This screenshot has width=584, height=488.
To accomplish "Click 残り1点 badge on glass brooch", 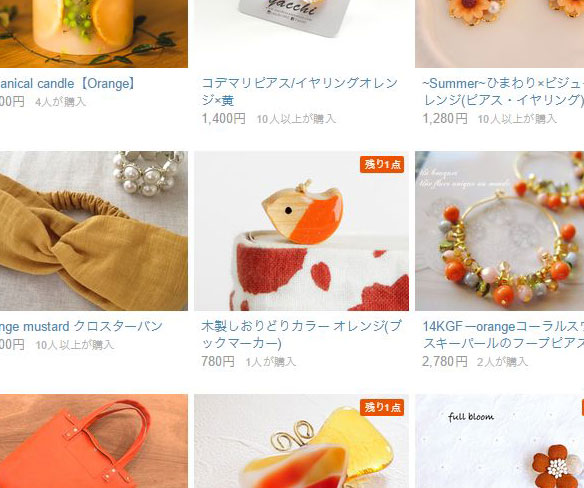I will 382,407.
